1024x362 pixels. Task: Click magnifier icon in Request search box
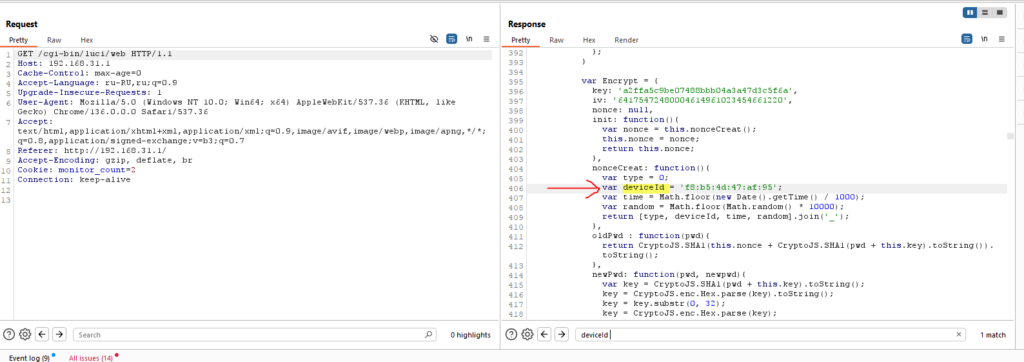point(428,335)
